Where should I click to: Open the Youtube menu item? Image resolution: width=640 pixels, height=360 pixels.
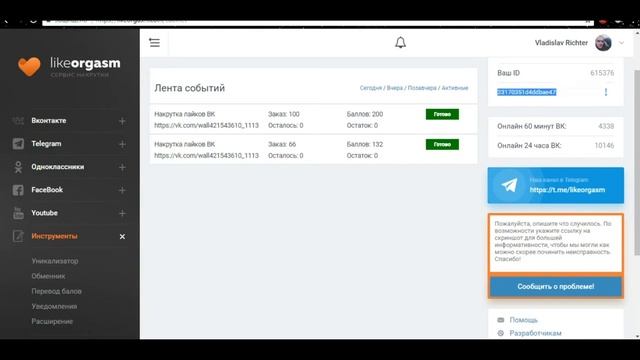click(44, 213)
